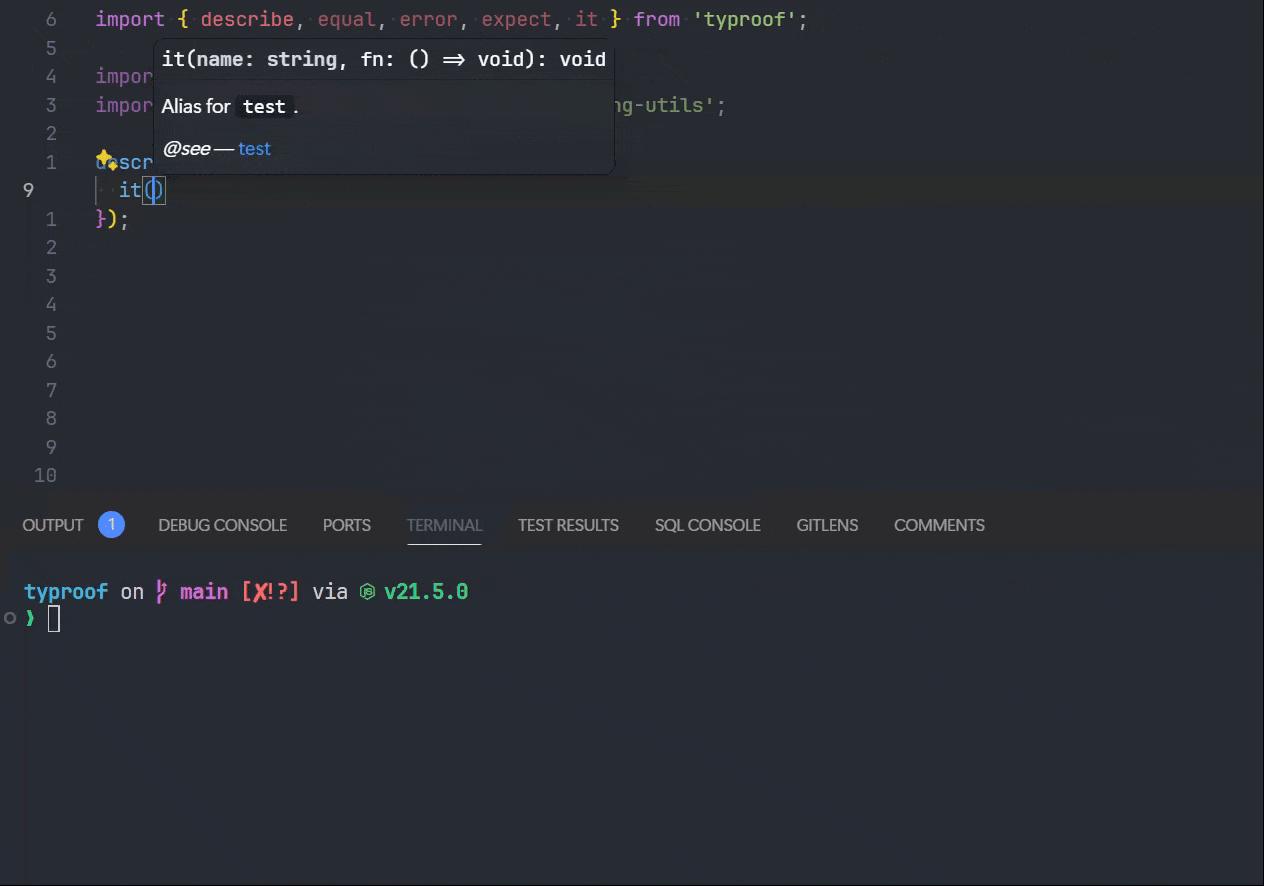Click the OUTPUT notification badge showing 1

click(x=111, y=524)
